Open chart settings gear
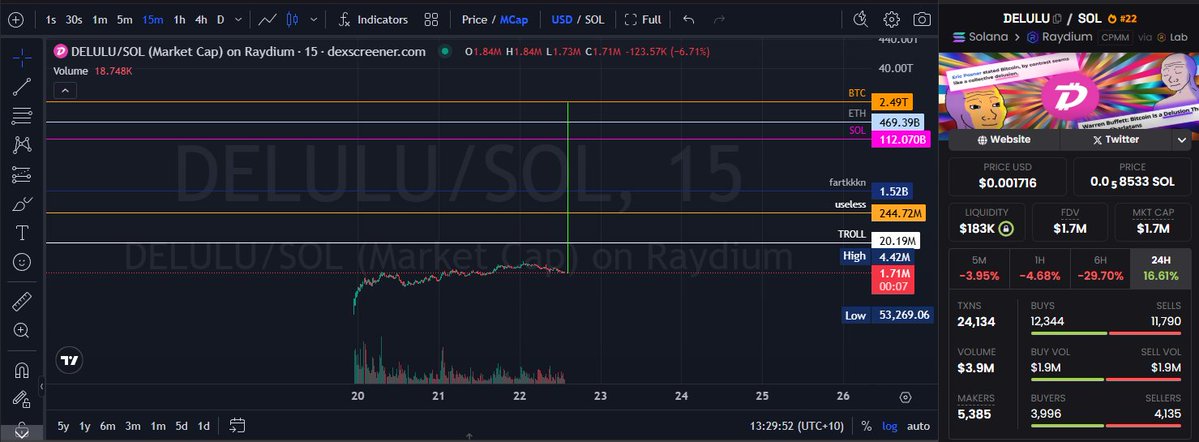Viewport: 1199px width, 442px height. 892,19
